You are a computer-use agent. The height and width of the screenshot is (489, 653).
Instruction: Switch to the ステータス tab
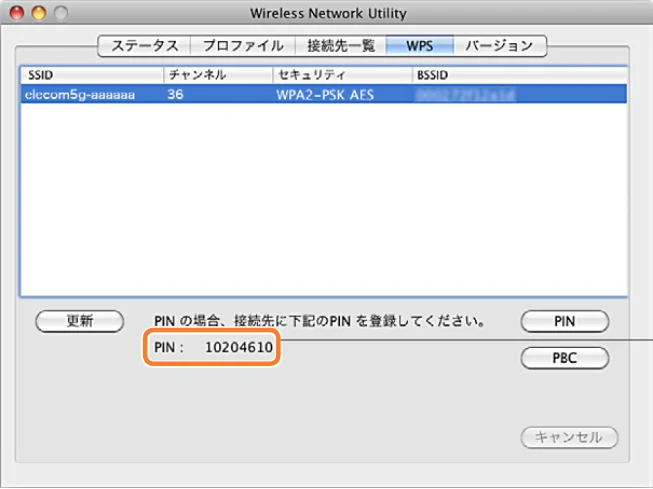(x=144, y=46)
